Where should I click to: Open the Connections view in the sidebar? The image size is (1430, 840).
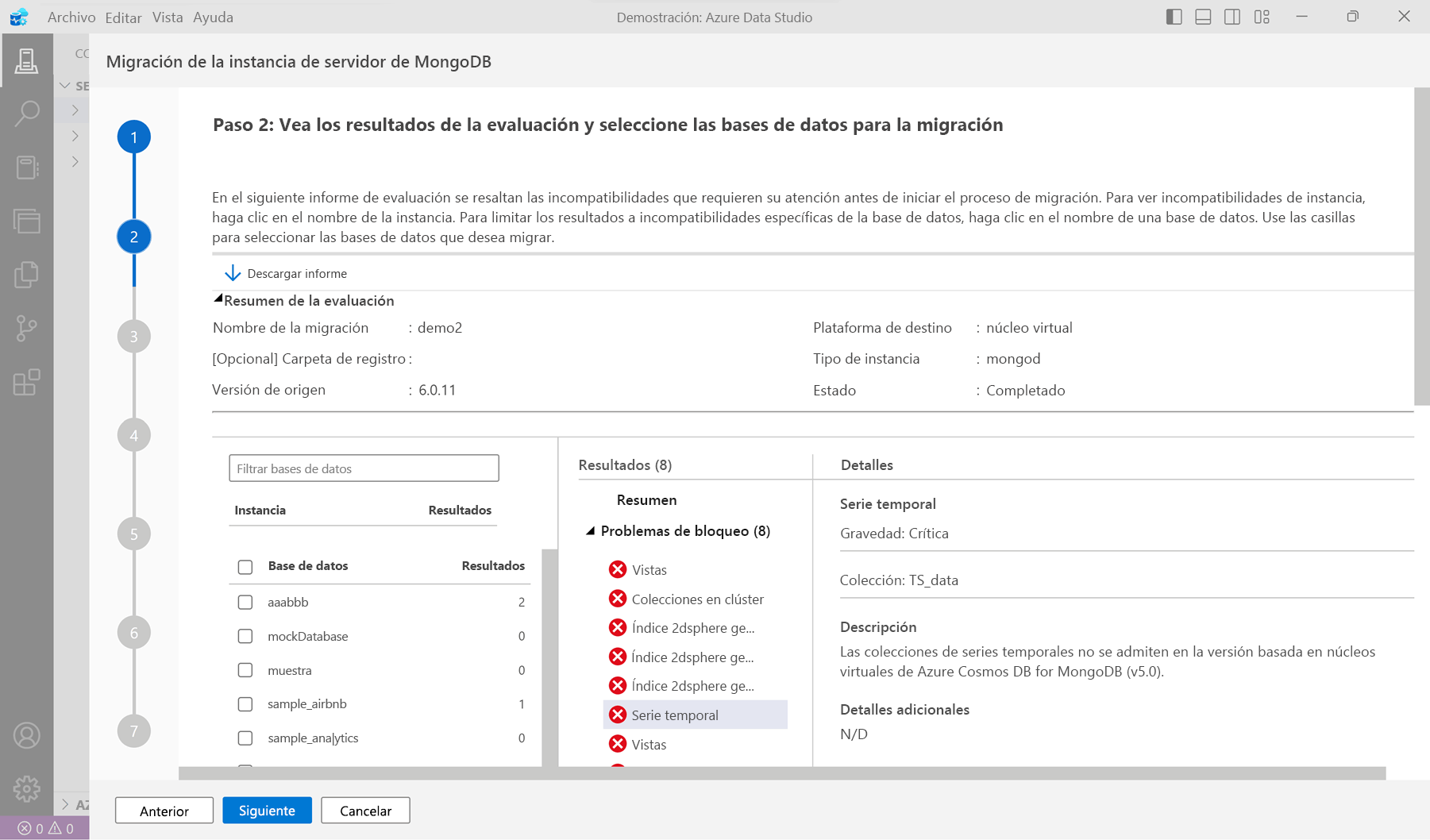(x=27, y=61)
